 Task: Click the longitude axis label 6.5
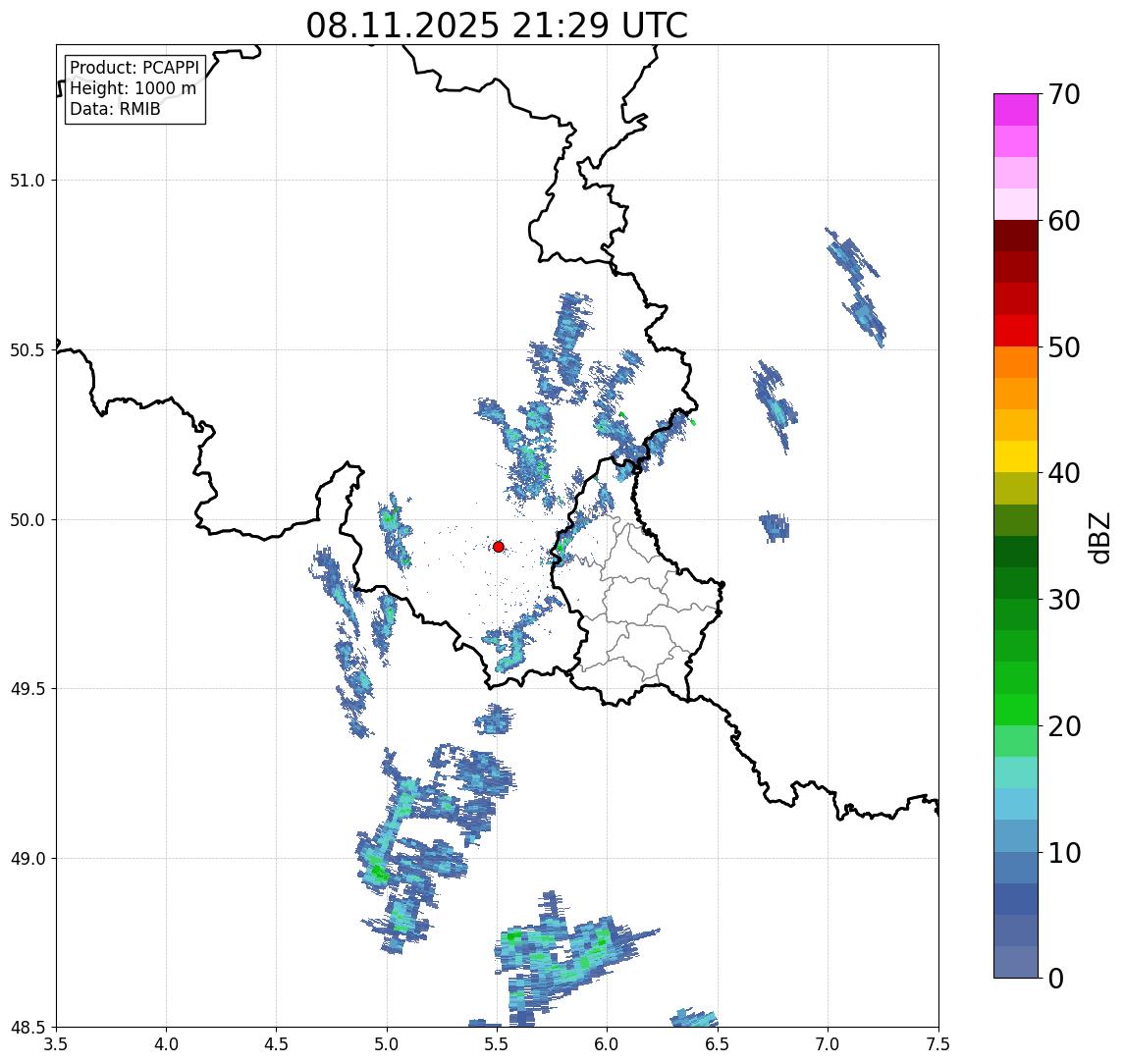(719, 1044)
